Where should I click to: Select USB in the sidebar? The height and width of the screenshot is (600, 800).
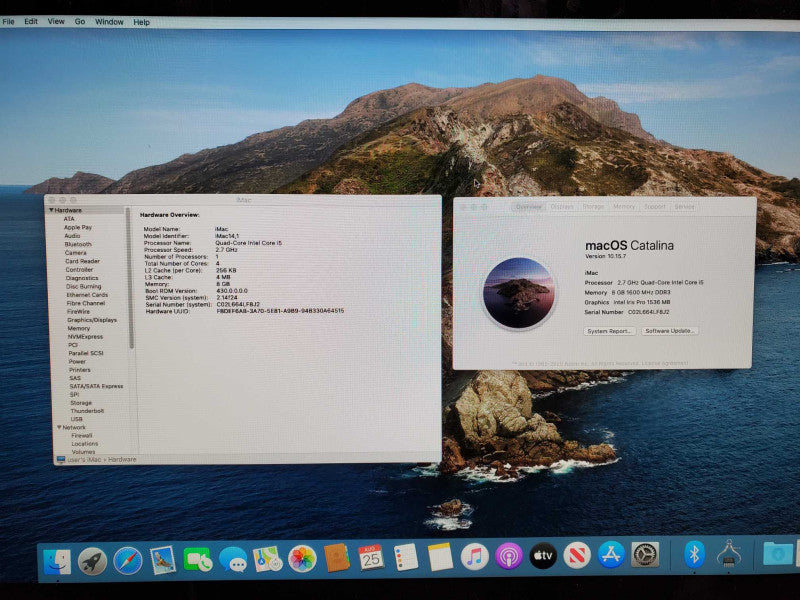[77, 419]
